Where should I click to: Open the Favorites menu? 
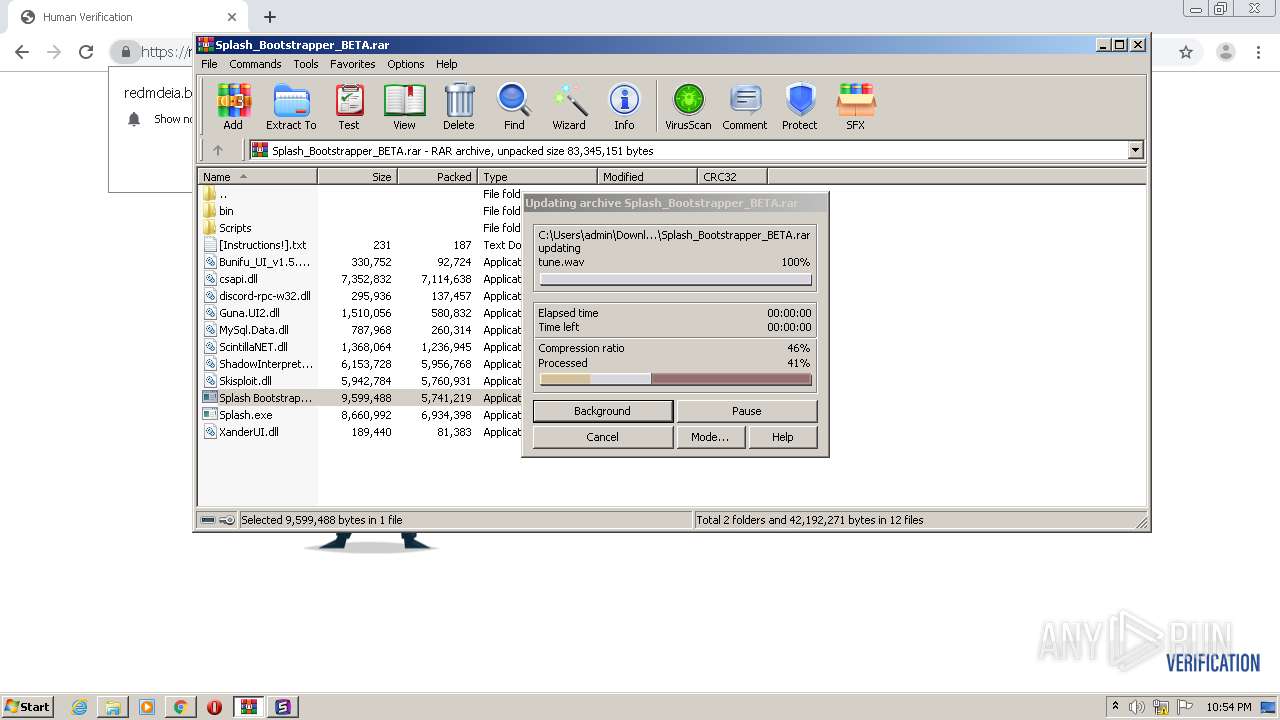pos(353,64)
